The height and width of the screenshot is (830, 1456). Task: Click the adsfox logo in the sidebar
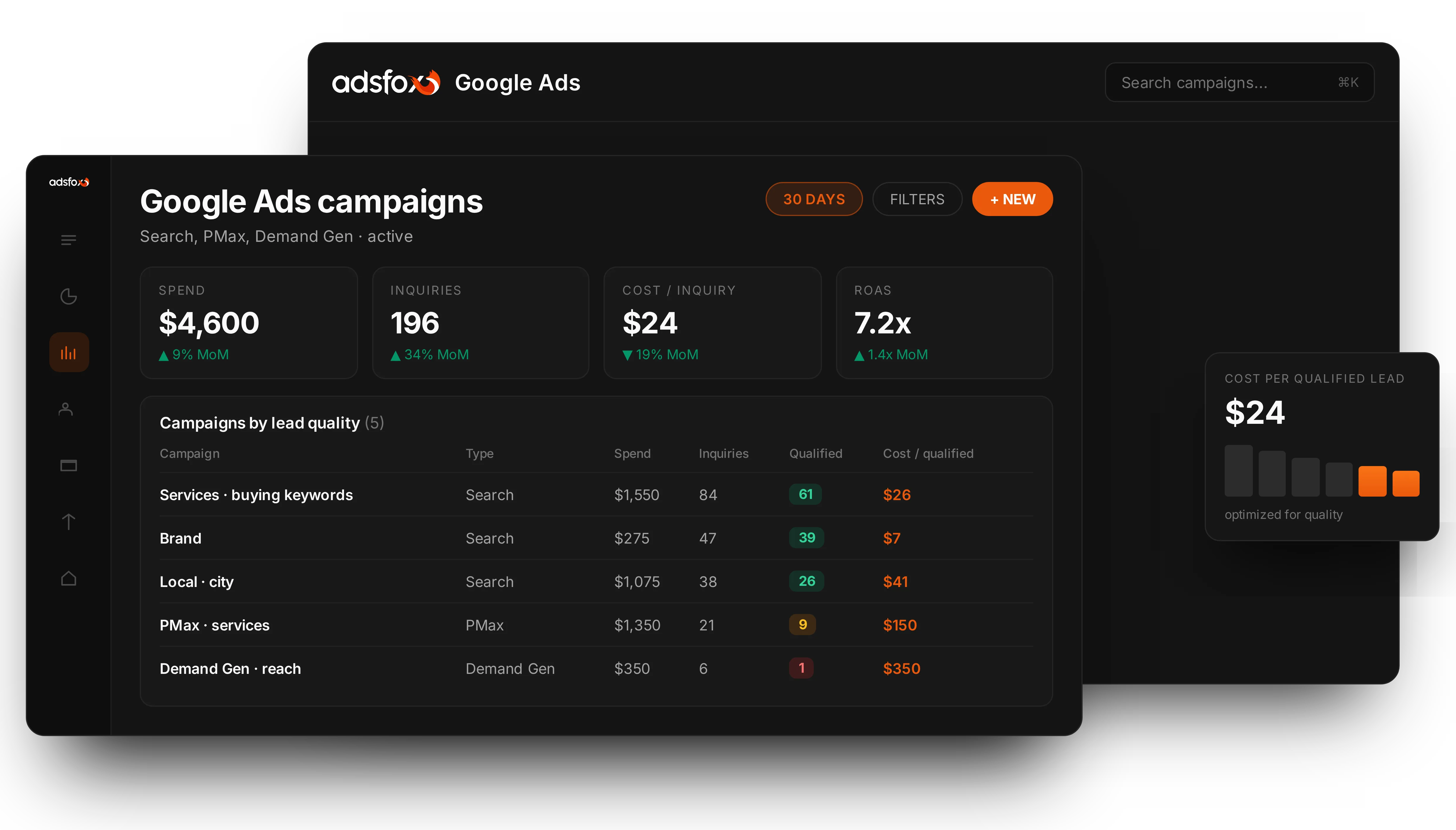point(69,182)
